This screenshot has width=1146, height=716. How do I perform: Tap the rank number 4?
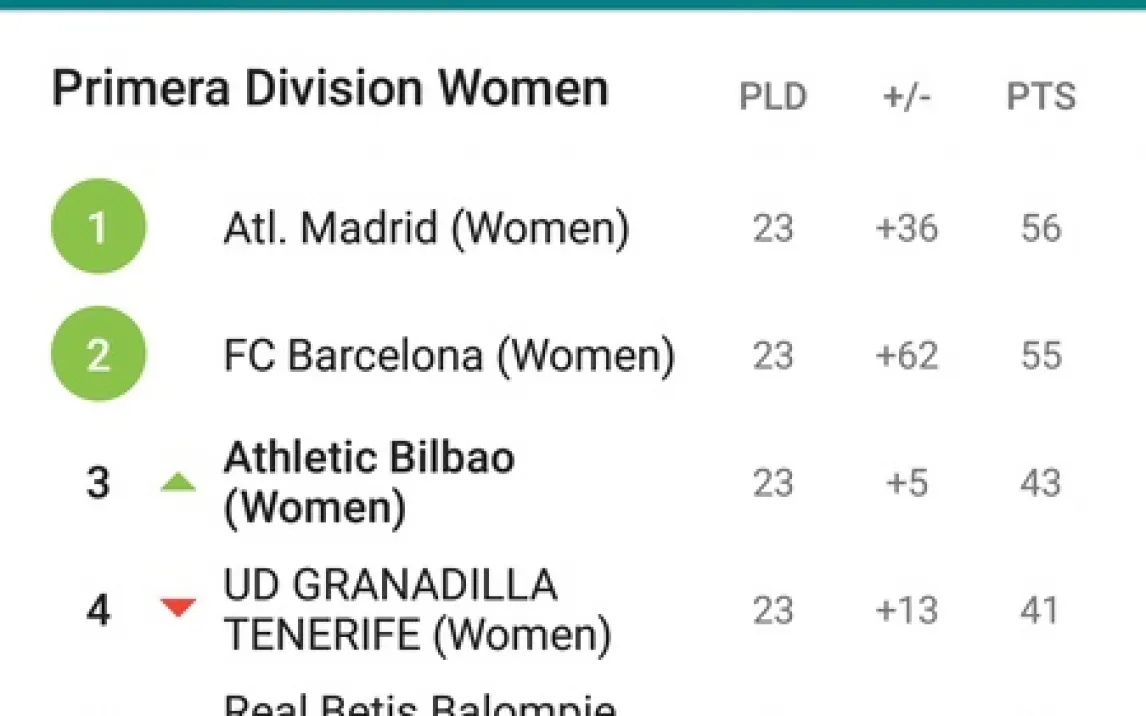98,609
